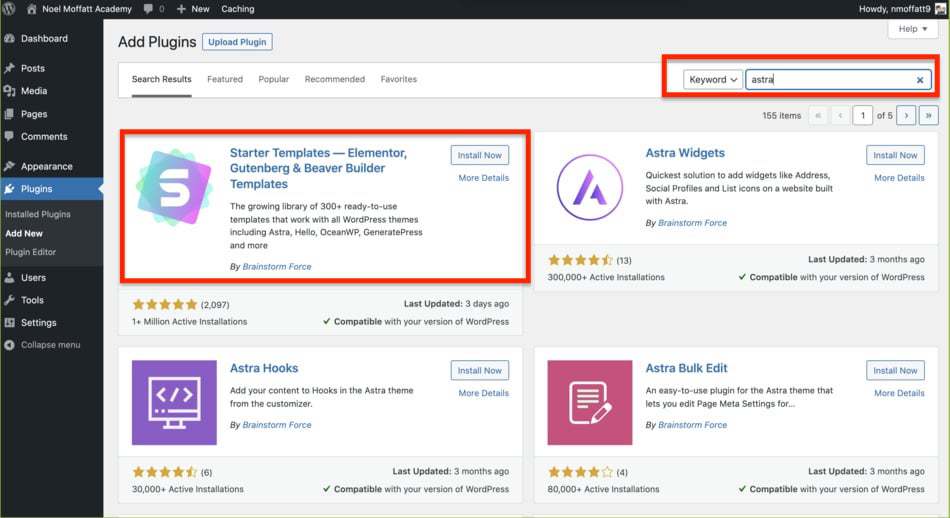
Task: Click the Appearance paintbrush icon
Action: [x=9, y=166]
